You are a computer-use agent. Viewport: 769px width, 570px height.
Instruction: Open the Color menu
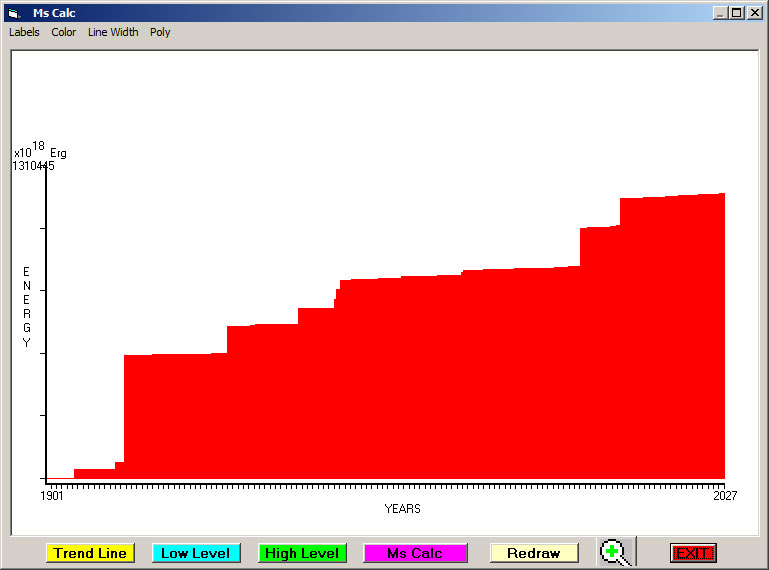click(x=64, y=32)
